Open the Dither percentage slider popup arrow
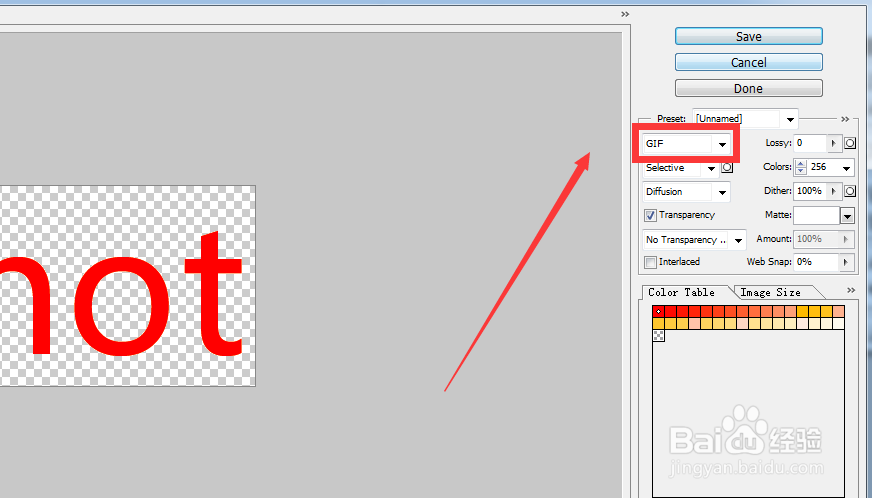Screen dimensions: 872x498 [x=834, y=191]
